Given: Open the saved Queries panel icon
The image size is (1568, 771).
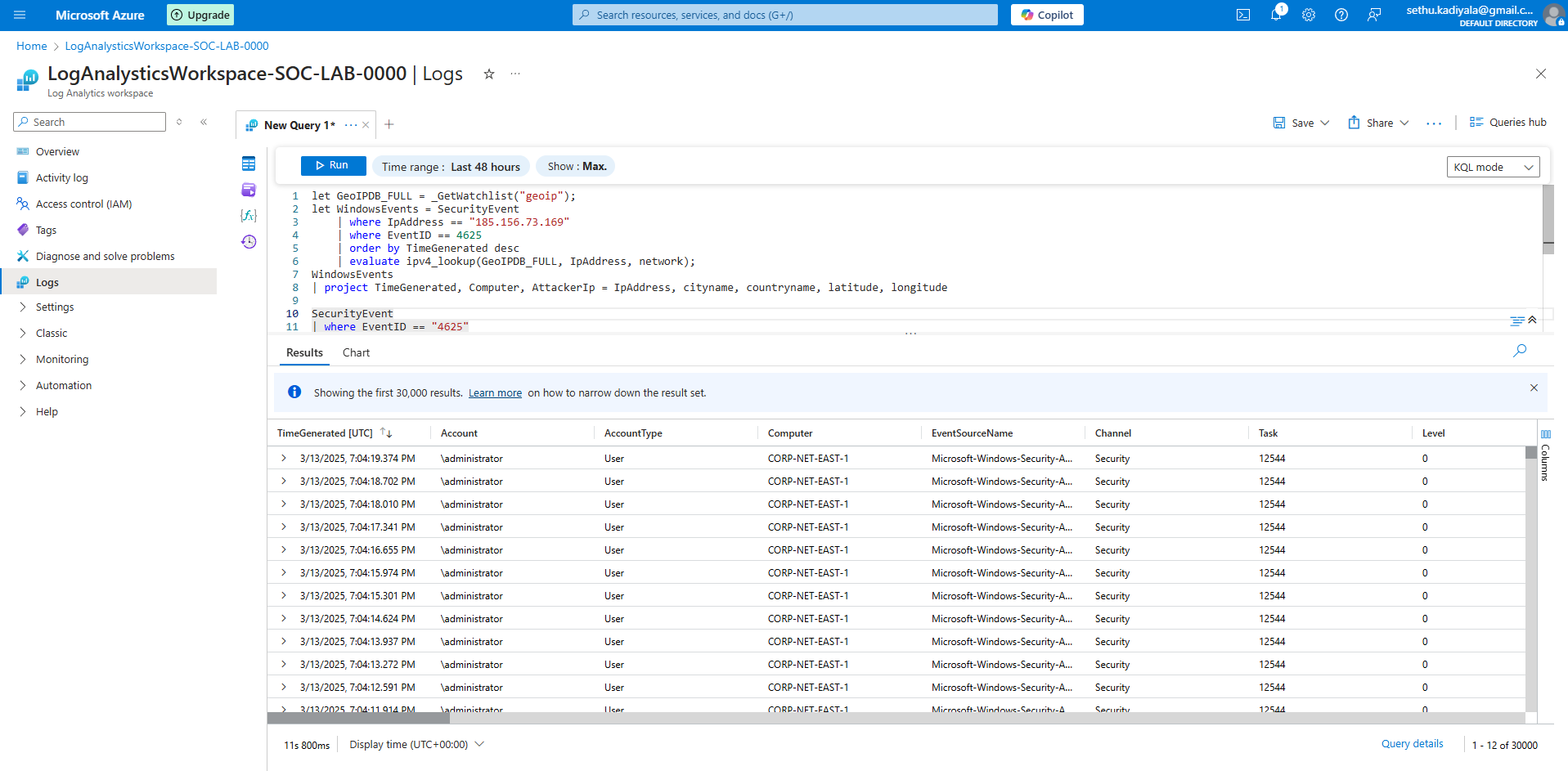Looking at the screenshot, I should [249, 190].
